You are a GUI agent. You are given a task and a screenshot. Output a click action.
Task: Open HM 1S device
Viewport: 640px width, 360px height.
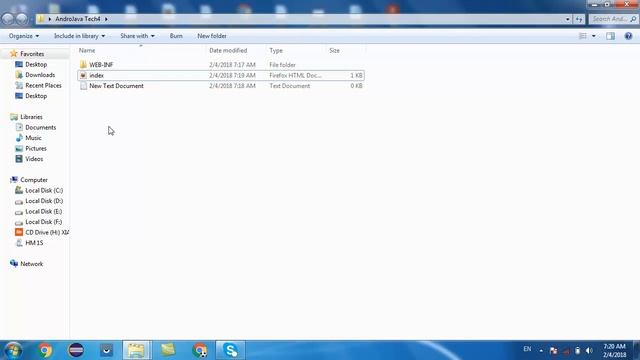tap(34, 243)
